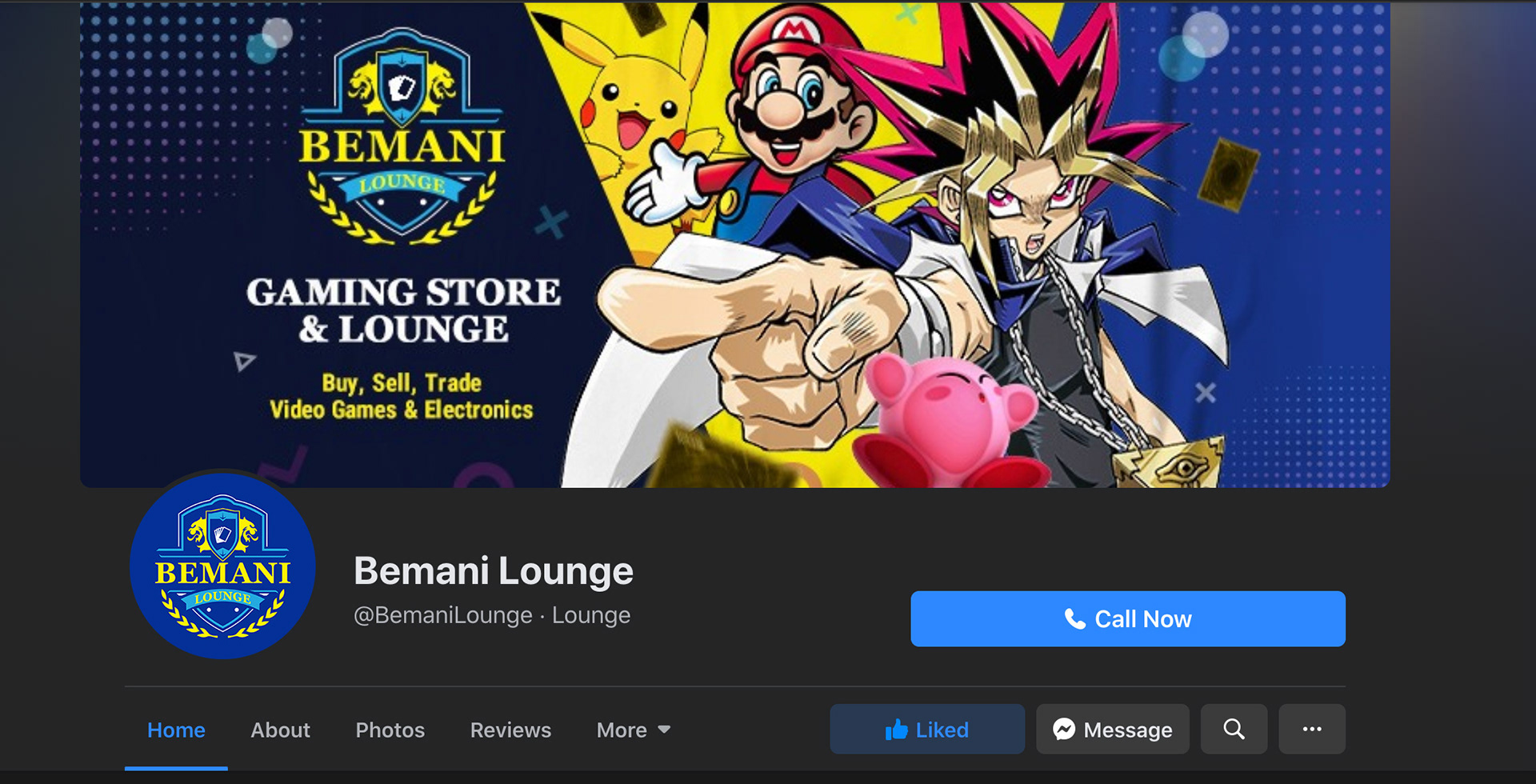Send a message via Message button
This screenshot has width=1536, height=784.
click(1113, 729)
